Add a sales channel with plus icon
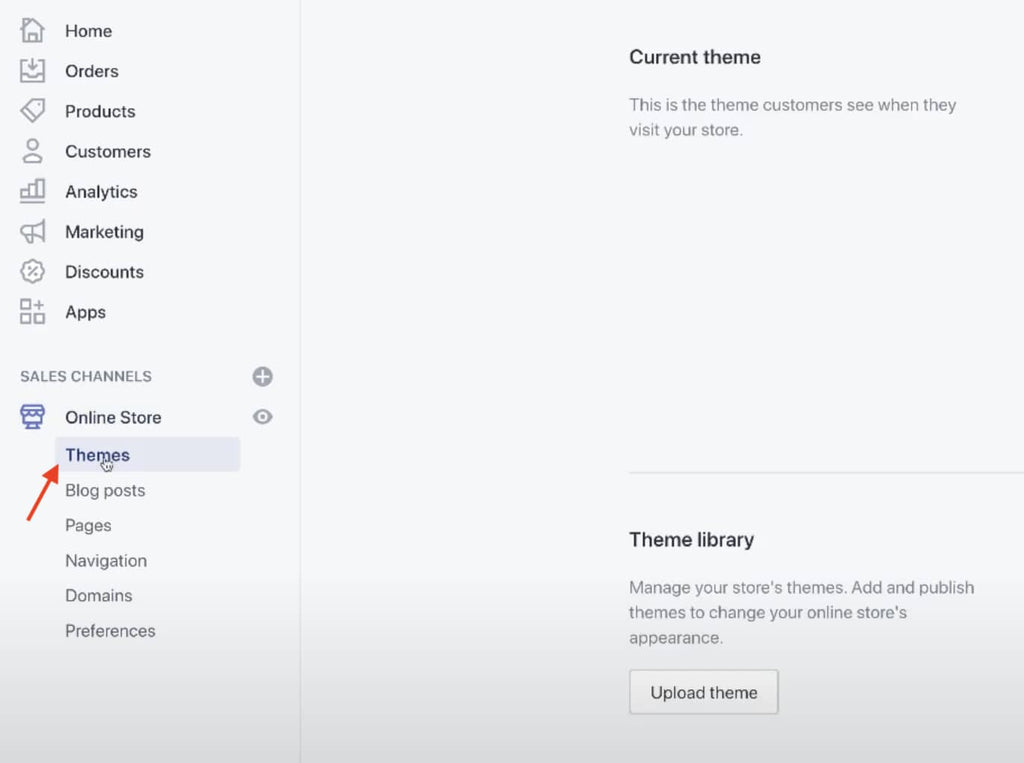The height and width of the screenshot is (763, 1024). 262,377
